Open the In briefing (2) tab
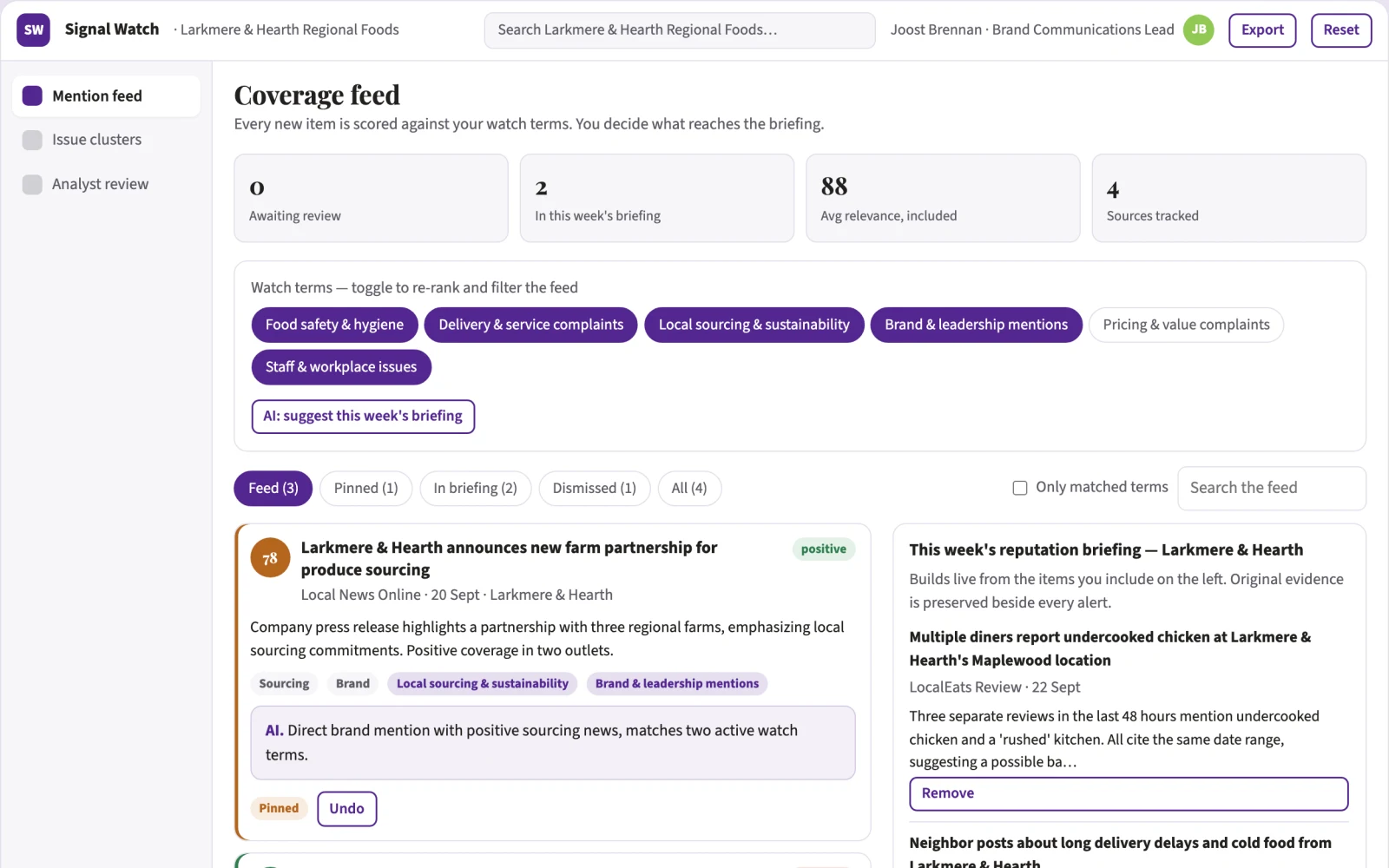 tap(475, 488)
